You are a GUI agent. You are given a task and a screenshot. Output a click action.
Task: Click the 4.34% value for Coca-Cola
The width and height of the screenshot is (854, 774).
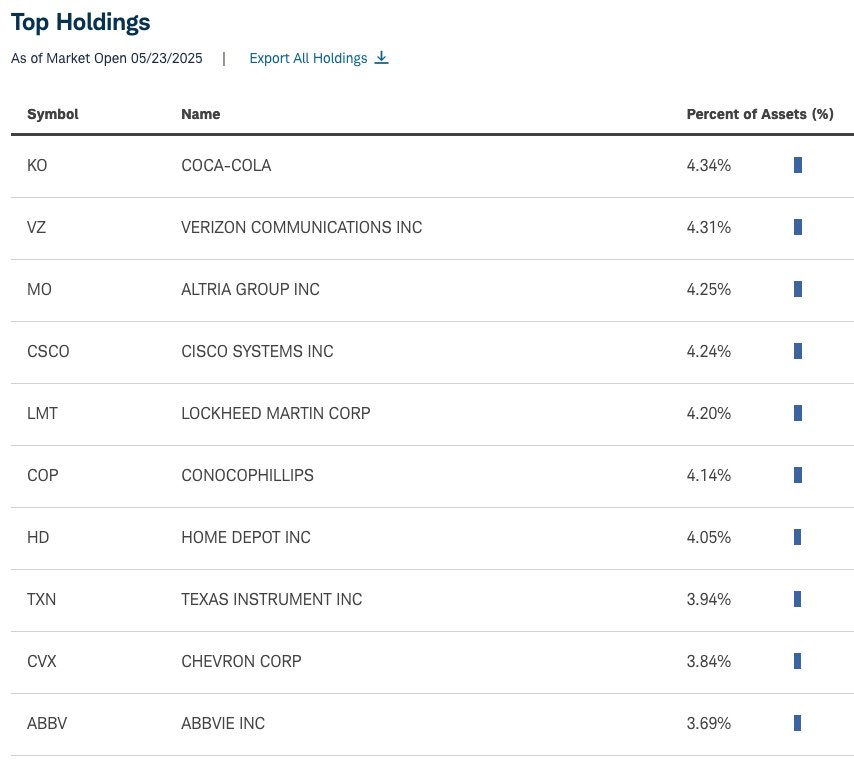(709, 165)
